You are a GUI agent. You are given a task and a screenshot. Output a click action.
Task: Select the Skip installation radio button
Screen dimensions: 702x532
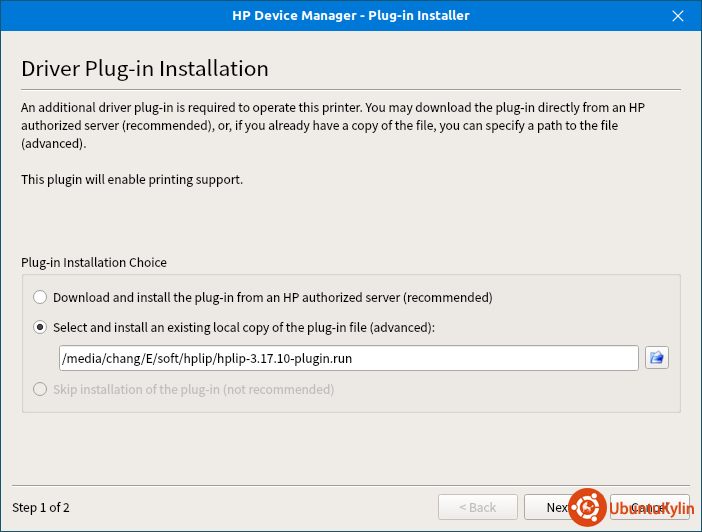click(40, 389)
